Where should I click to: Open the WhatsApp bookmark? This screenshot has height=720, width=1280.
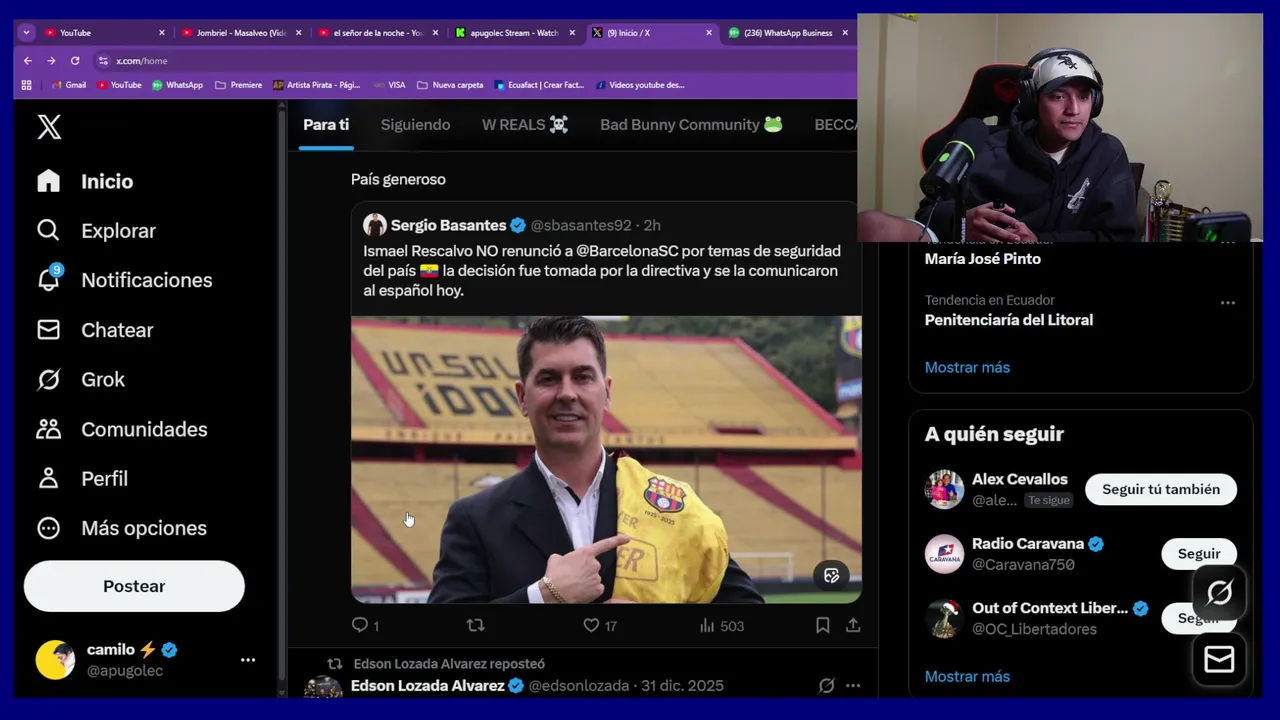tap(177, 85)
